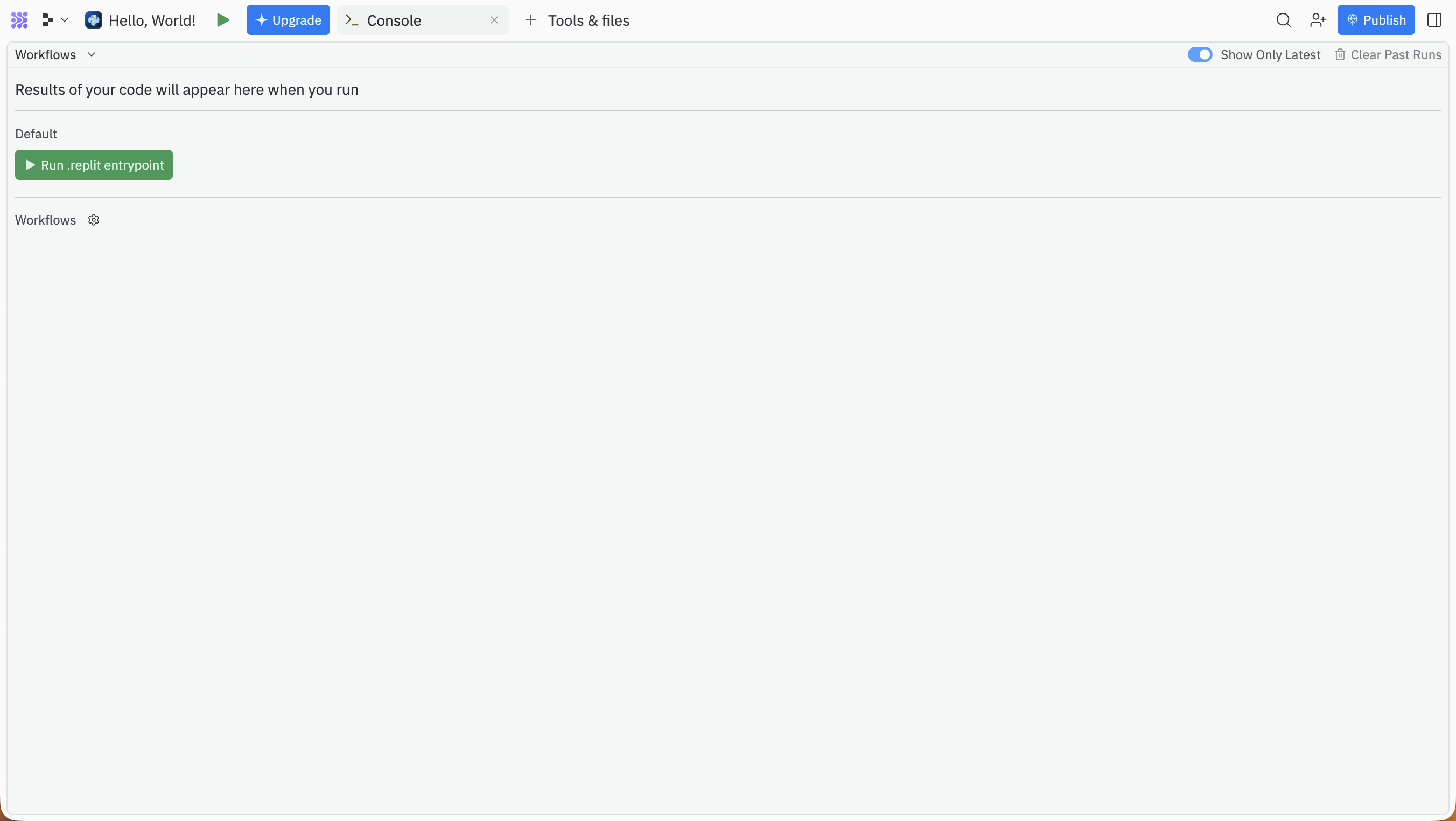The height and width of the screenshot is (821, 1456).
Task: Expand the chevron beside layout icon
Action: (x=65, y=20)
